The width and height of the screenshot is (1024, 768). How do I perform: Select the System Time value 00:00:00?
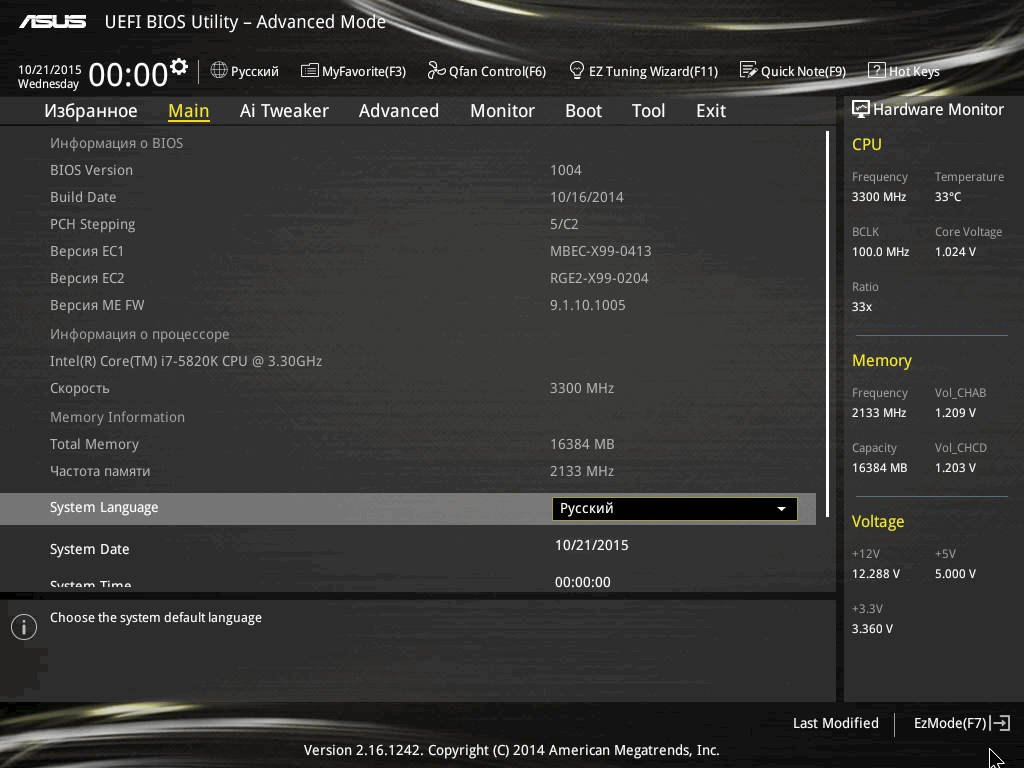[583, 582]
